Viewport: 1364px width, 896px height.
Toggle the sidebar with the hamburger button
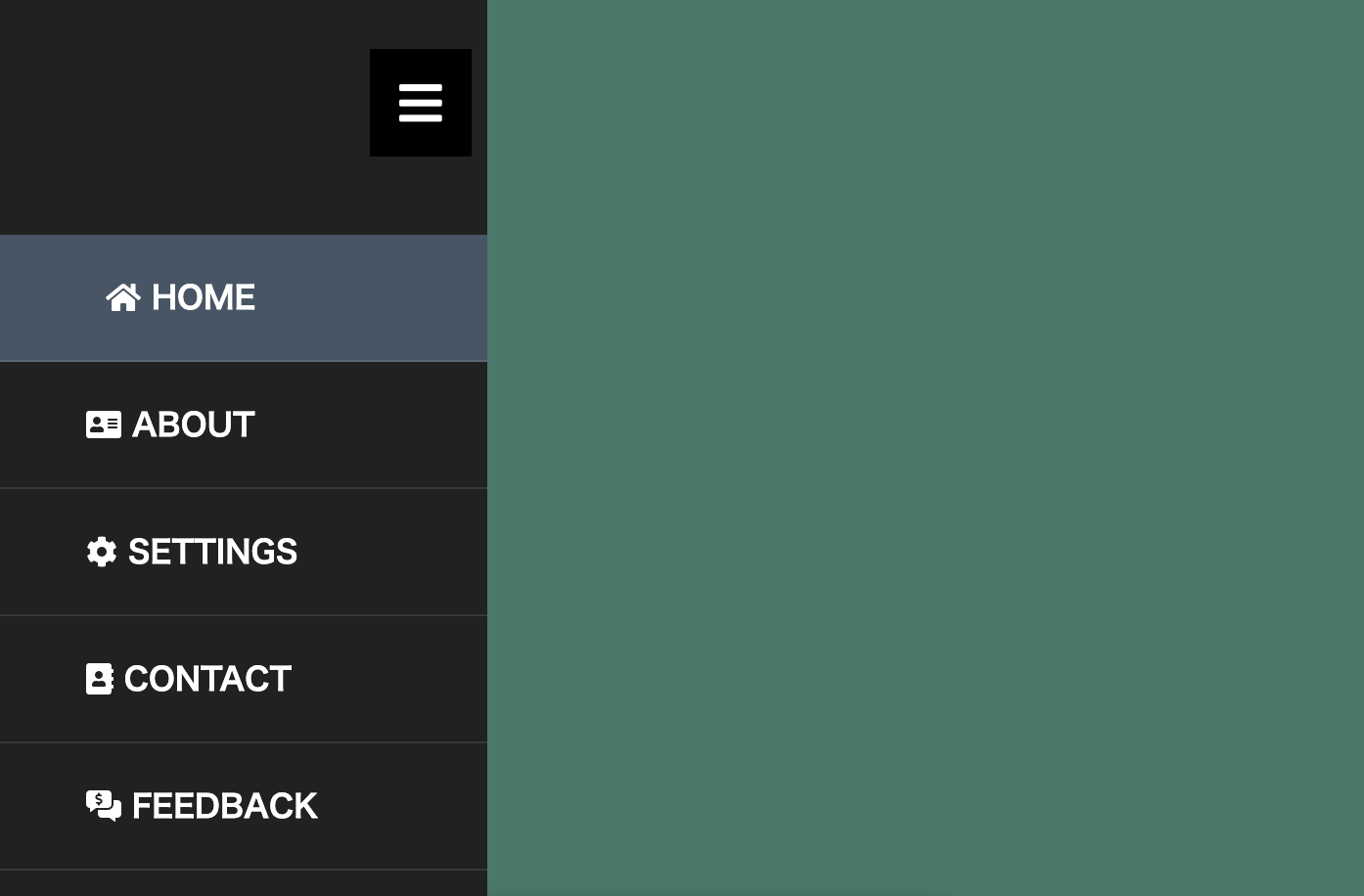tap(421, 103)
